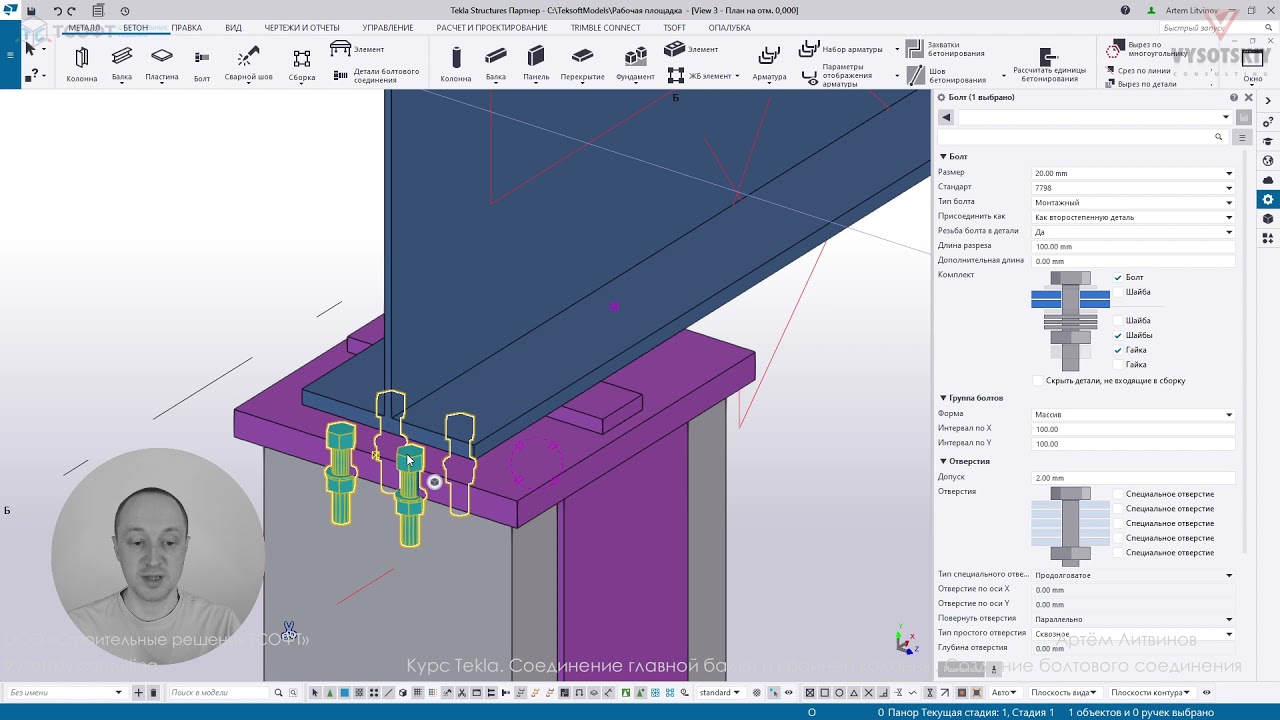Choose the Фундамент tool
Image resolution: width=1280 pixels, height=720 pixels.
point(636,63)
